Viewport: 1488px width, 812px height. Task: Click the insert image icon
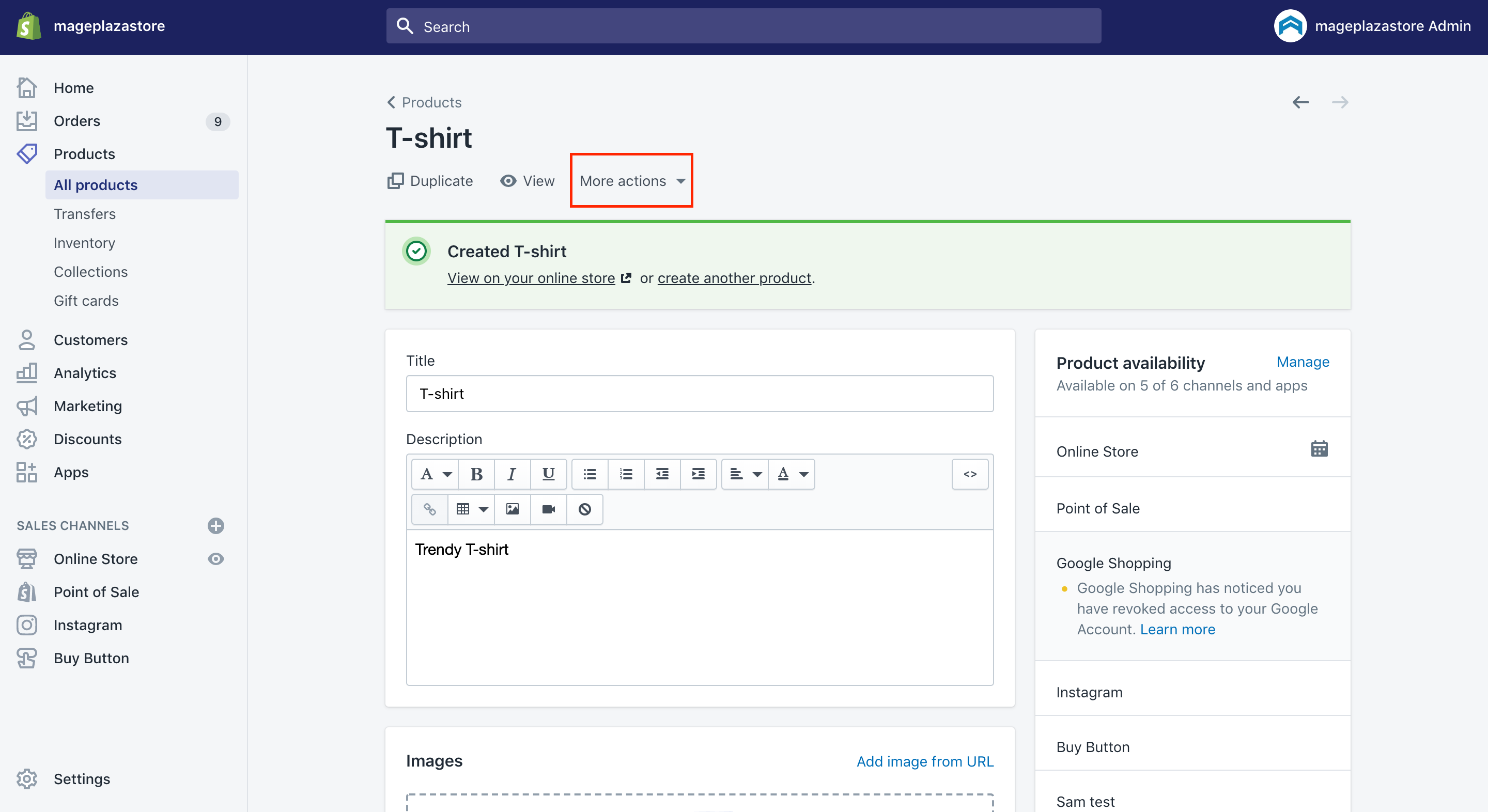point(512,509)
